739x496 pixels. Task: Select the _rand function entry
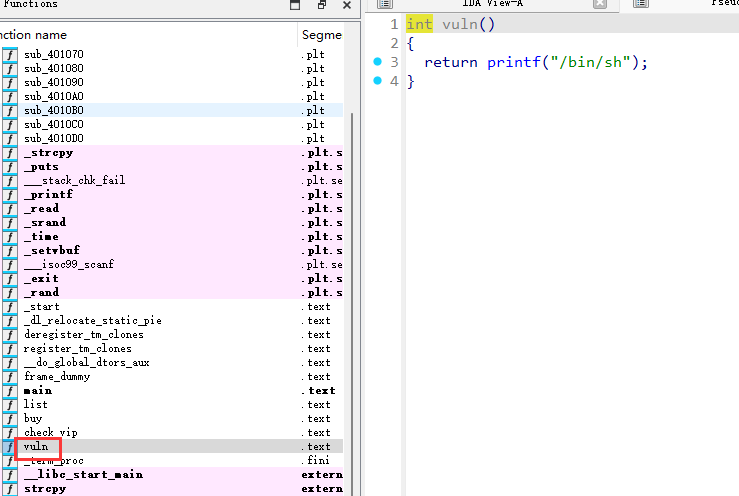[172, 292]
